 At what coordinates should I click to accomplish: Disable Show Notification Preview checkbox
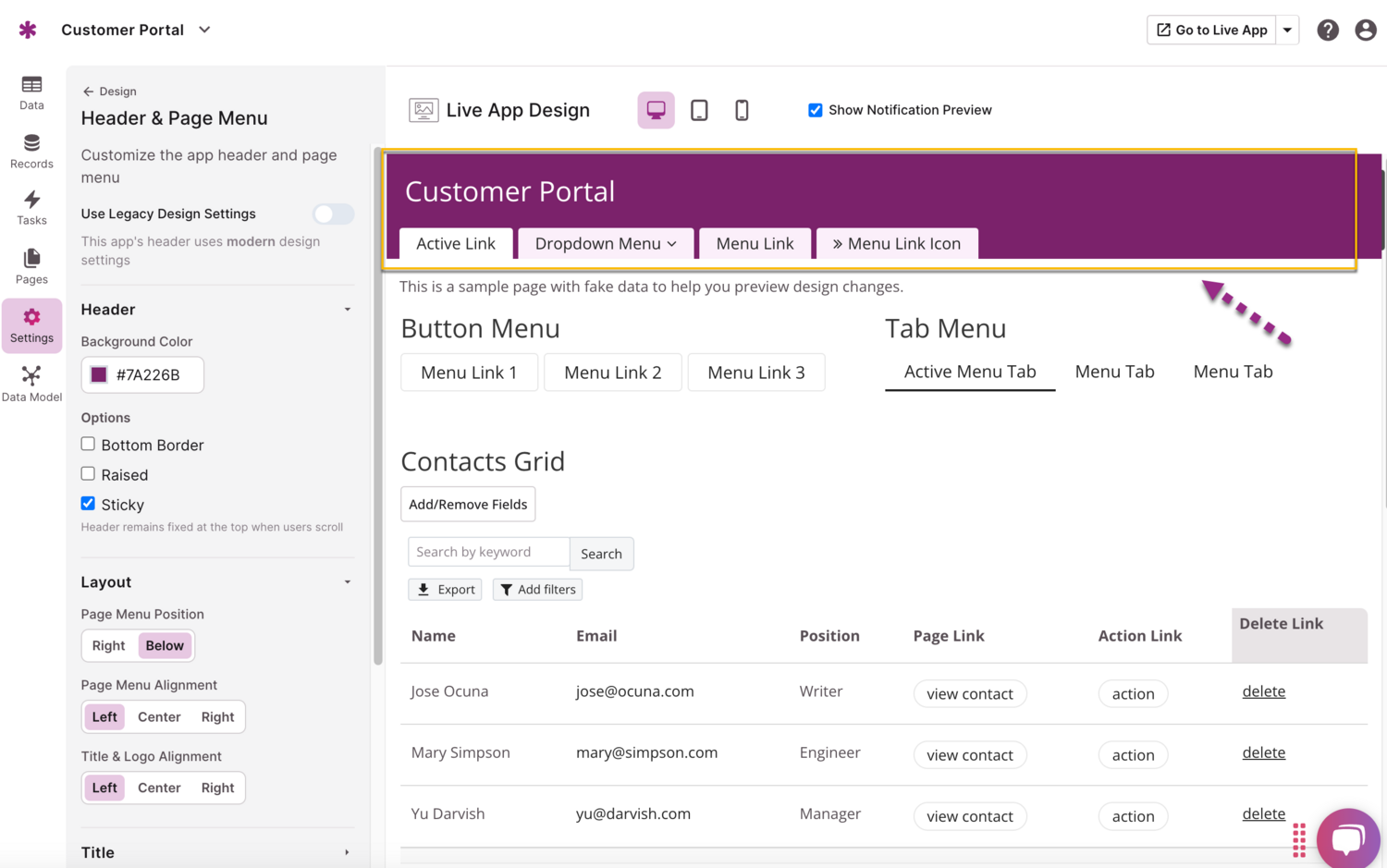[x=815, y=110]
